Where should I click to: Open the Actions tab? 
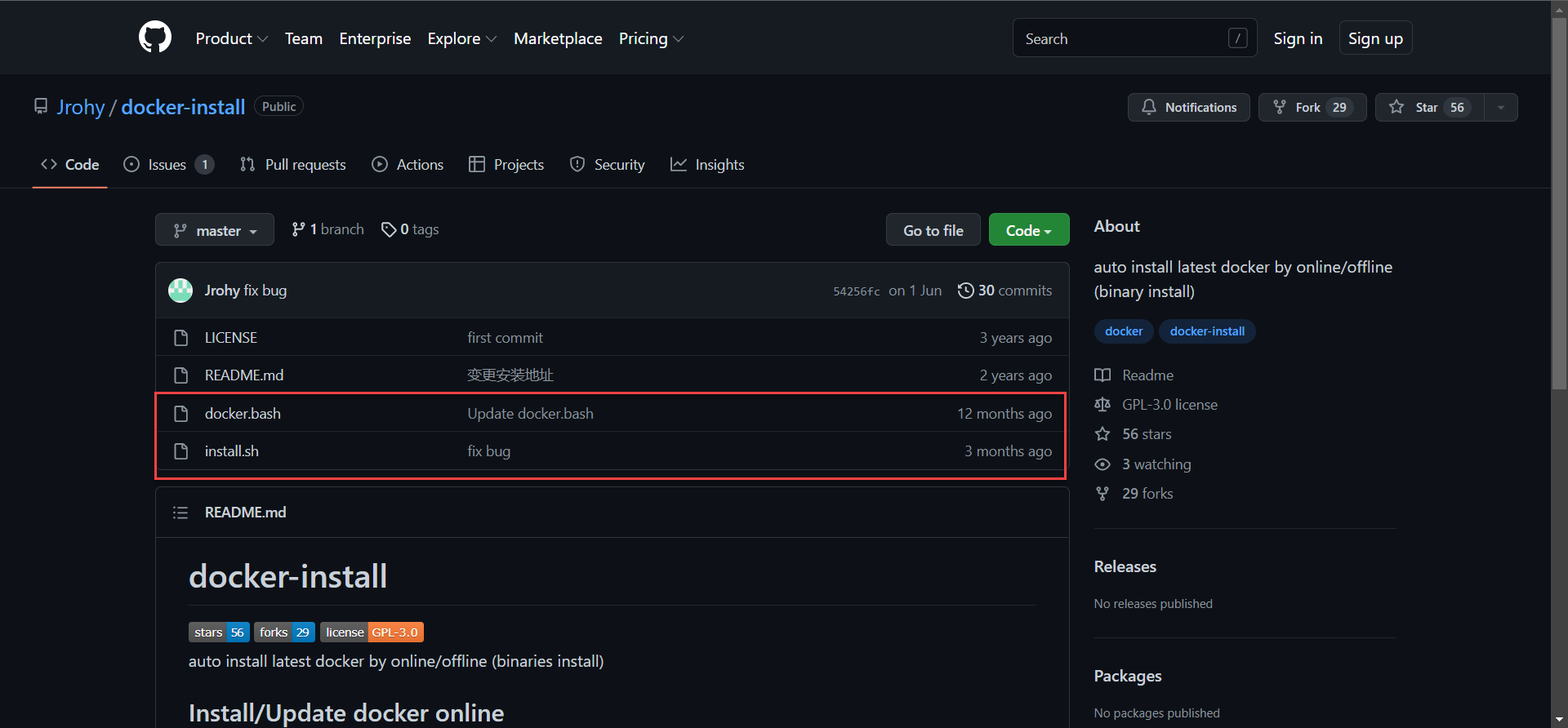tap(408, 165)
